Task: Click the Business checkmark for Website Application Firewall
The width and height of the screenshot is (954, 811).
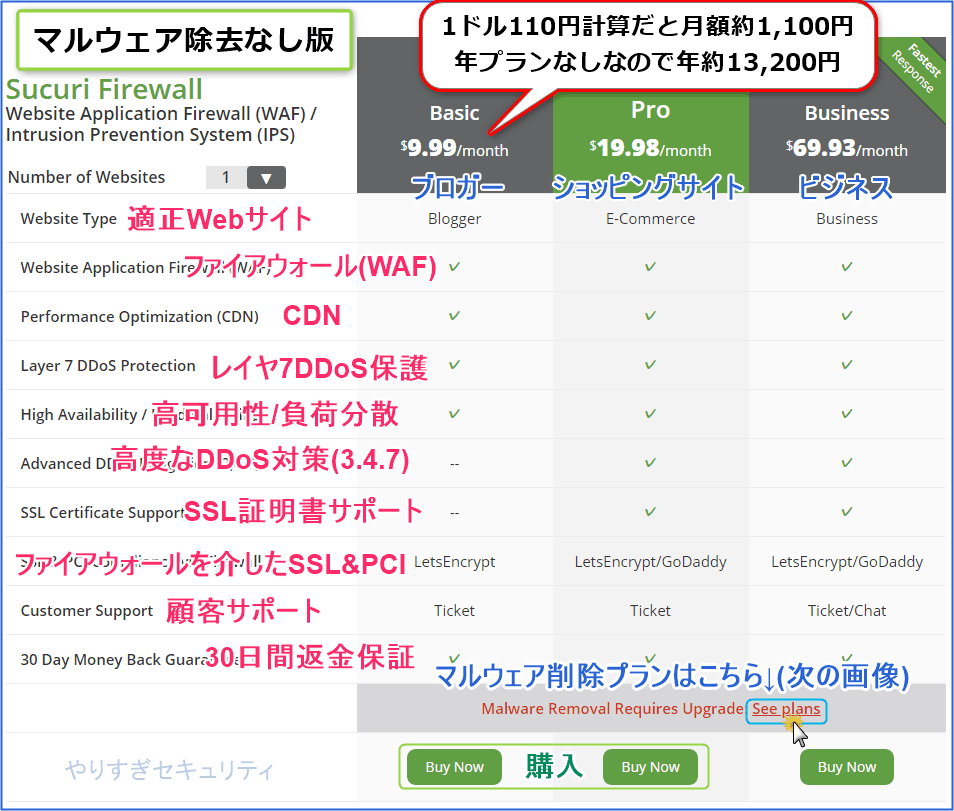Action: (847, 266)
